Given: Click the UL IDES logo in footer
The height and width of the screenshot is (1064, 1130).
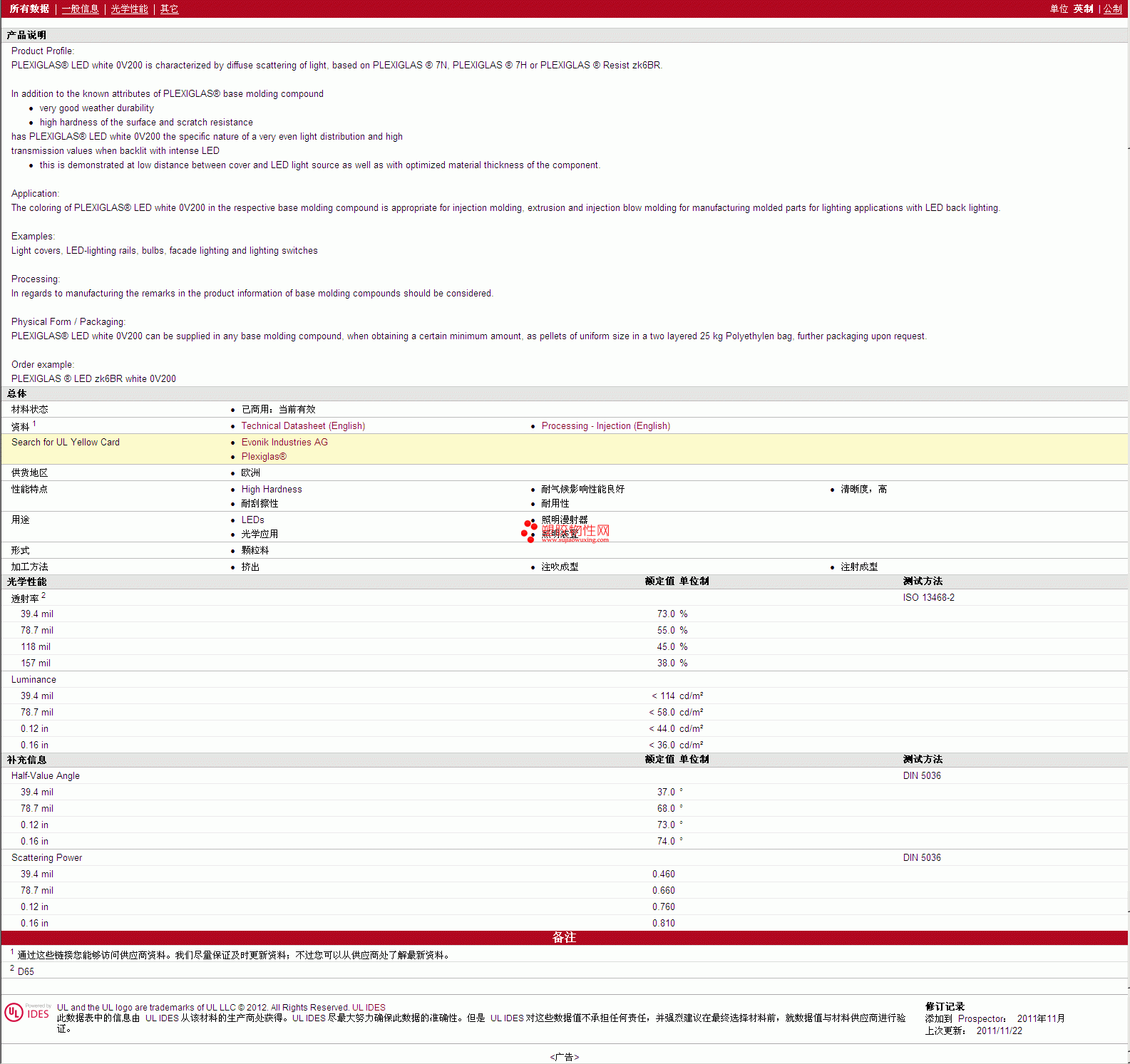Looking at the screenshot, I should tap(27, 1013).
